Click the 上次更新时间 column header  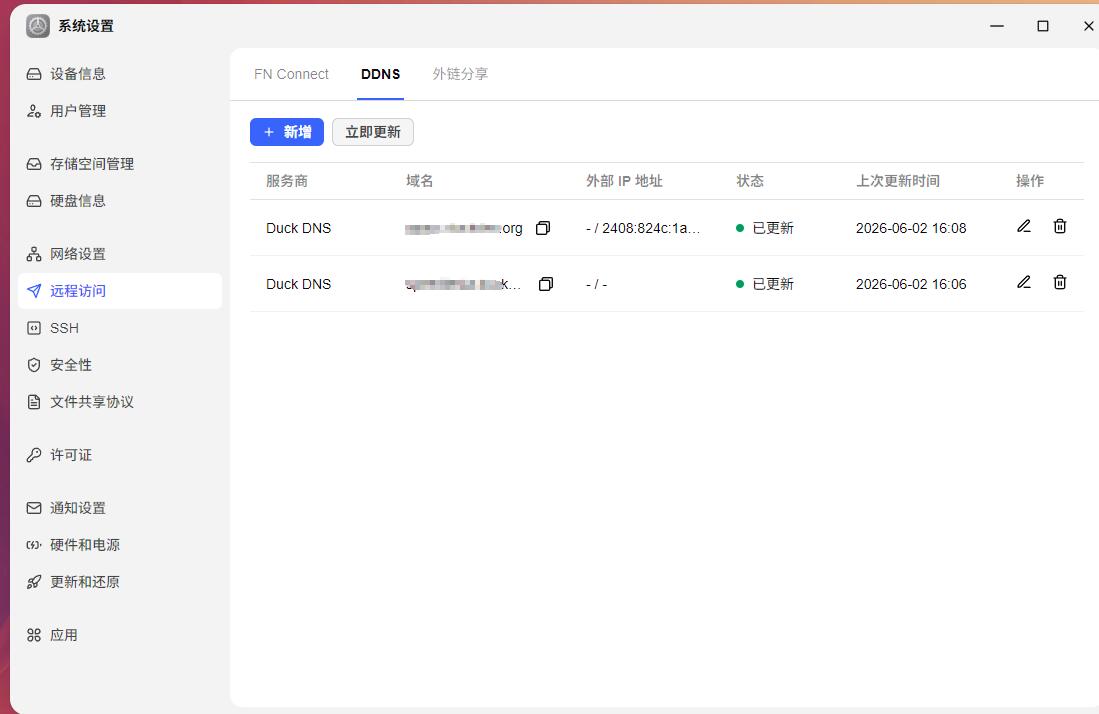(898, 181)
